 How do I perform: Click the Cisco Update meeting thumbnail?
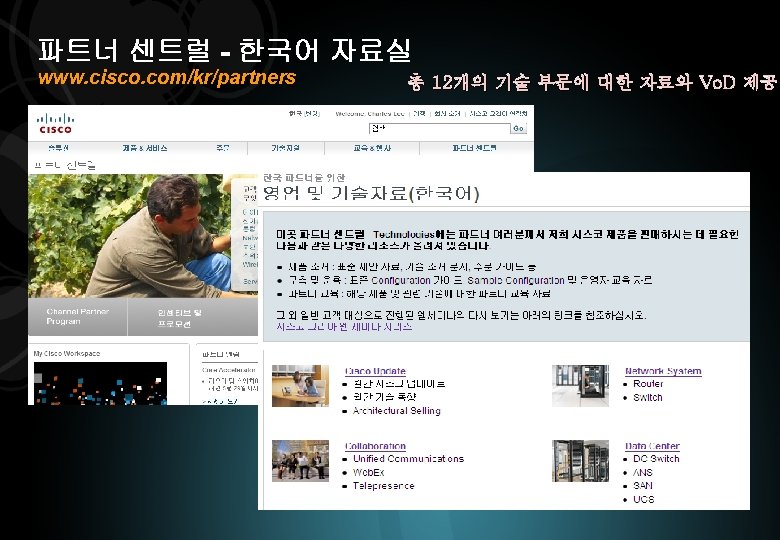300,386
